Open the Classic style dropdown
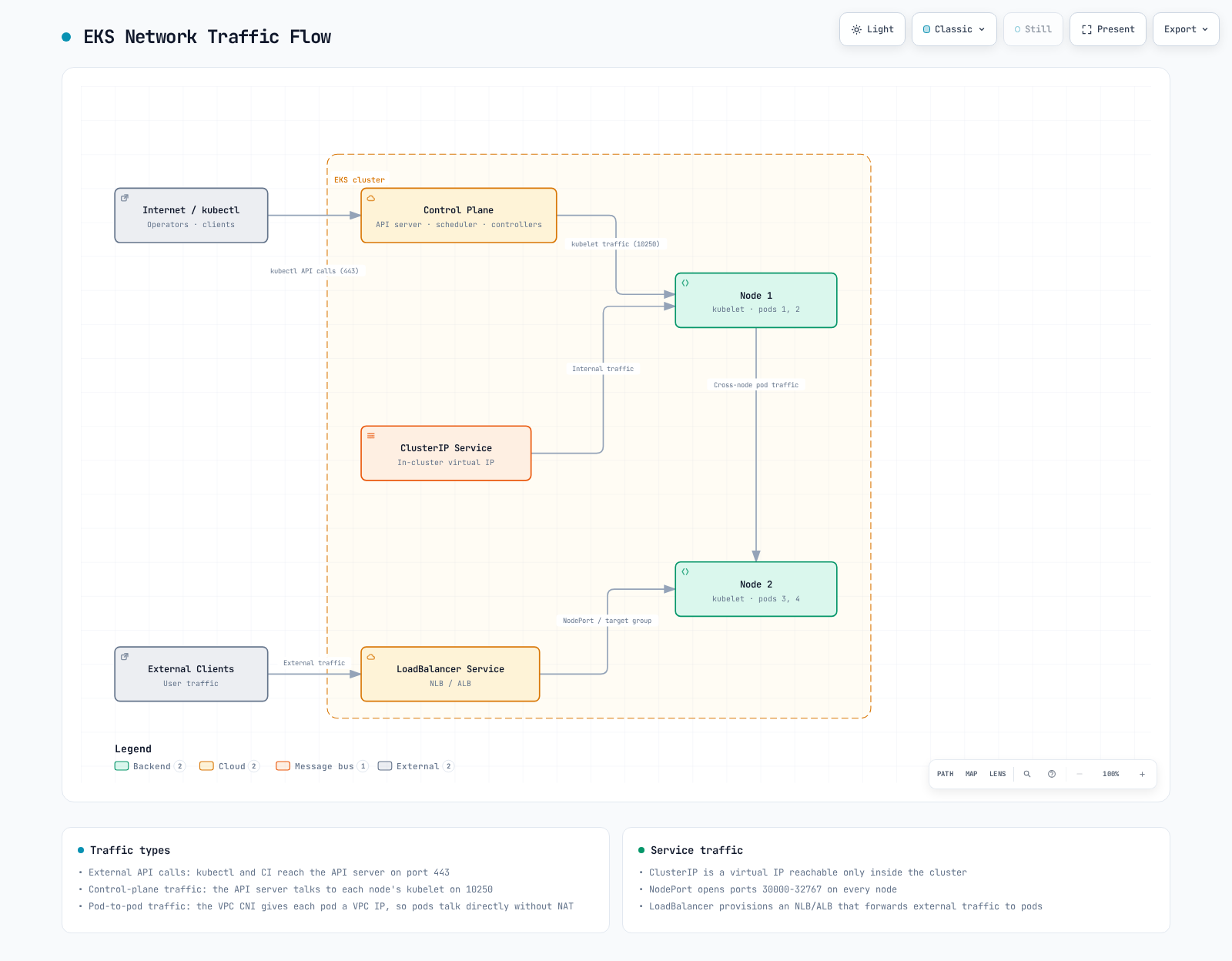1232x961 pixels. 954,29
